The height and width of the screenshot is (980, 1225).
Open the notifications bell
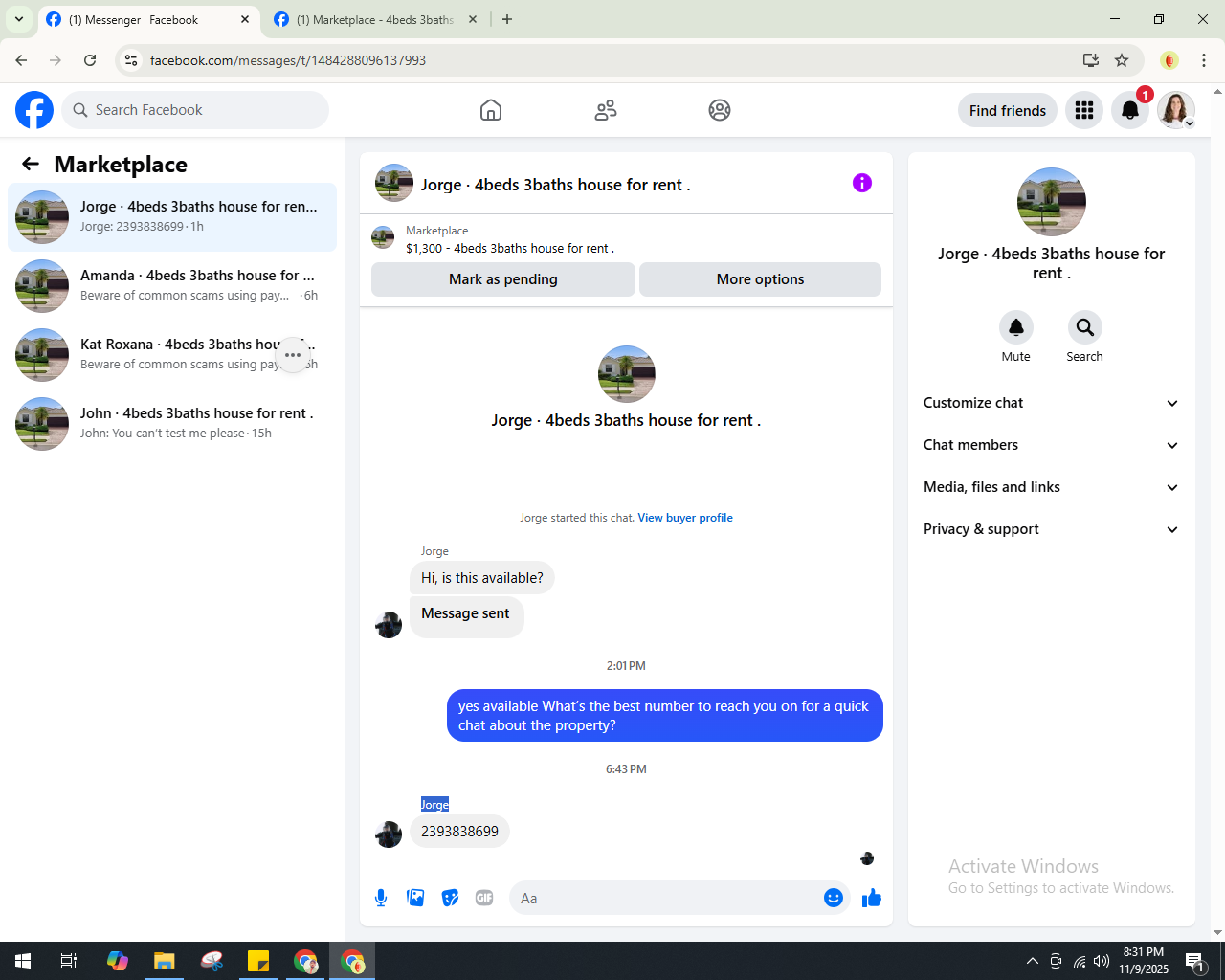[x=1130, y=110]
